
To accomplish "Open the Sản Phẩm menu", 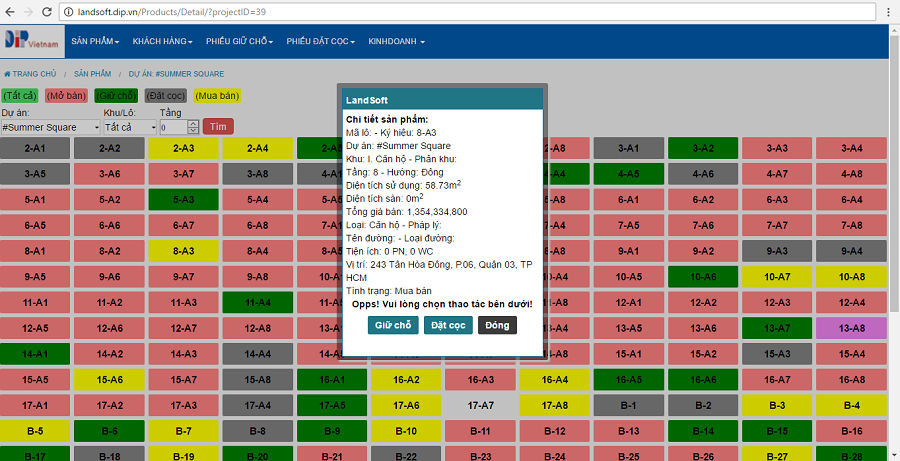I will (x=96, y=42).
